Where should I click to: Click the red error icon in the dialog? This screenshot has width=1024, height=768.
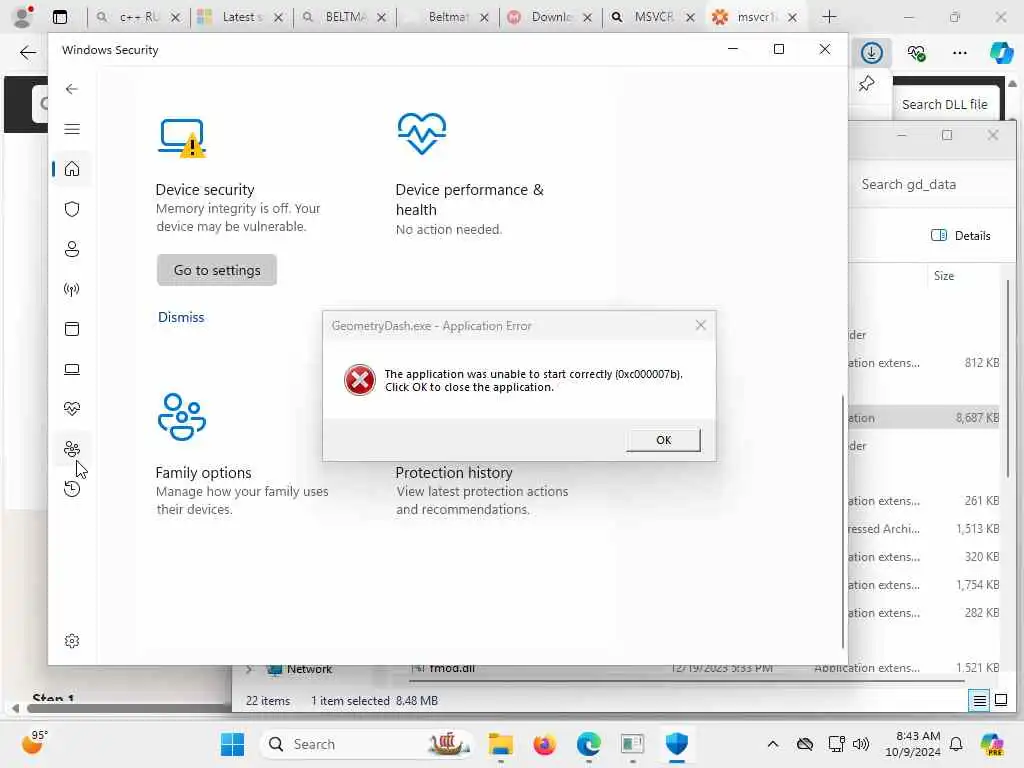(x=359, y=380)
